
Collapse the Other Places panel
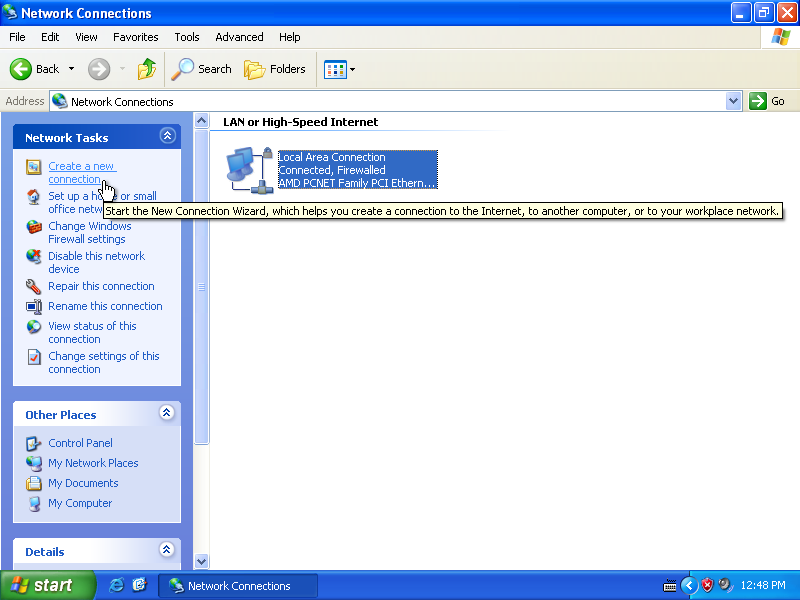pos(167,413)
